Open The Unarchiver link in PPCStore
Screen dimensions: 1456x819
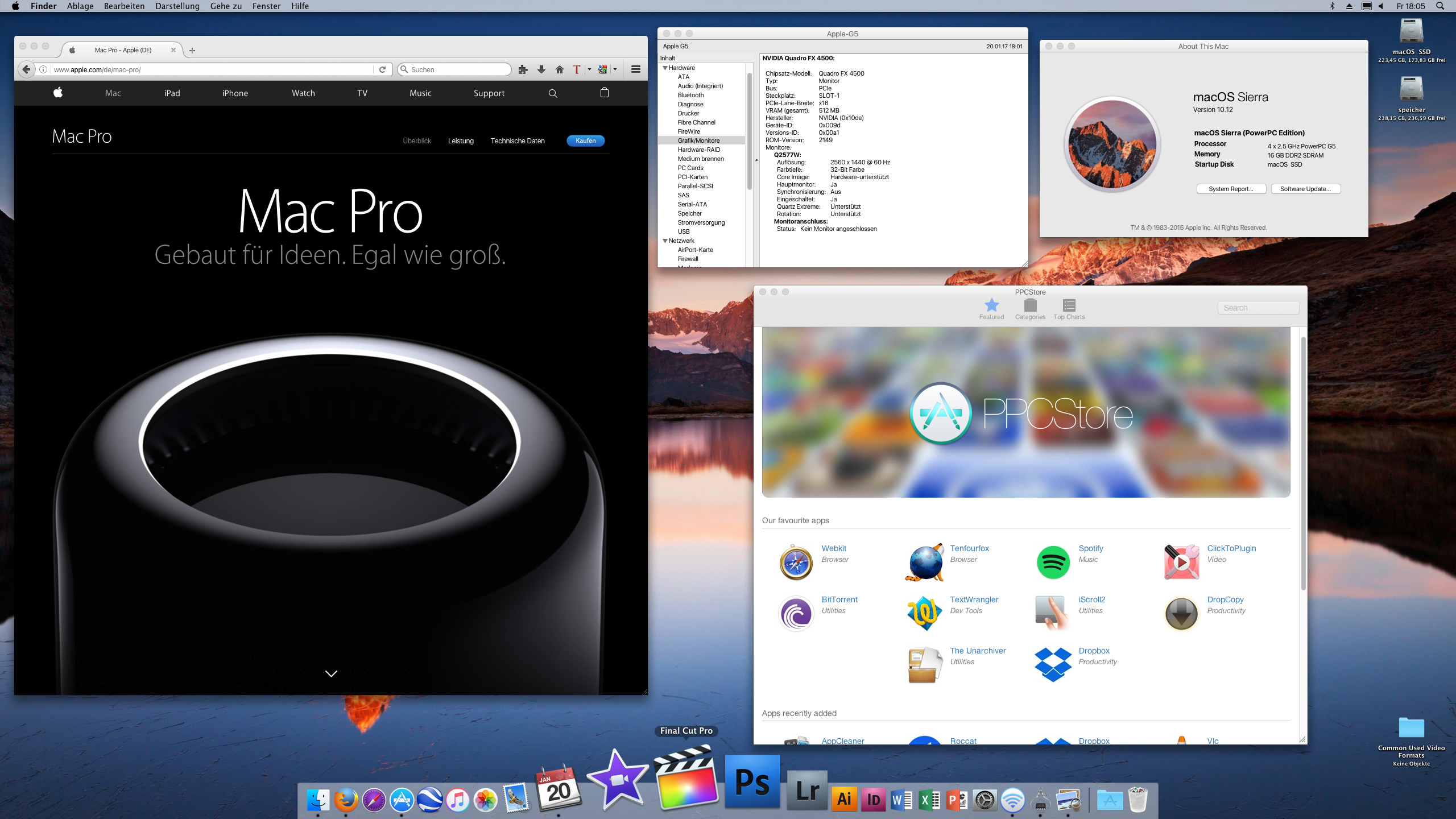[x=978, y=651]
